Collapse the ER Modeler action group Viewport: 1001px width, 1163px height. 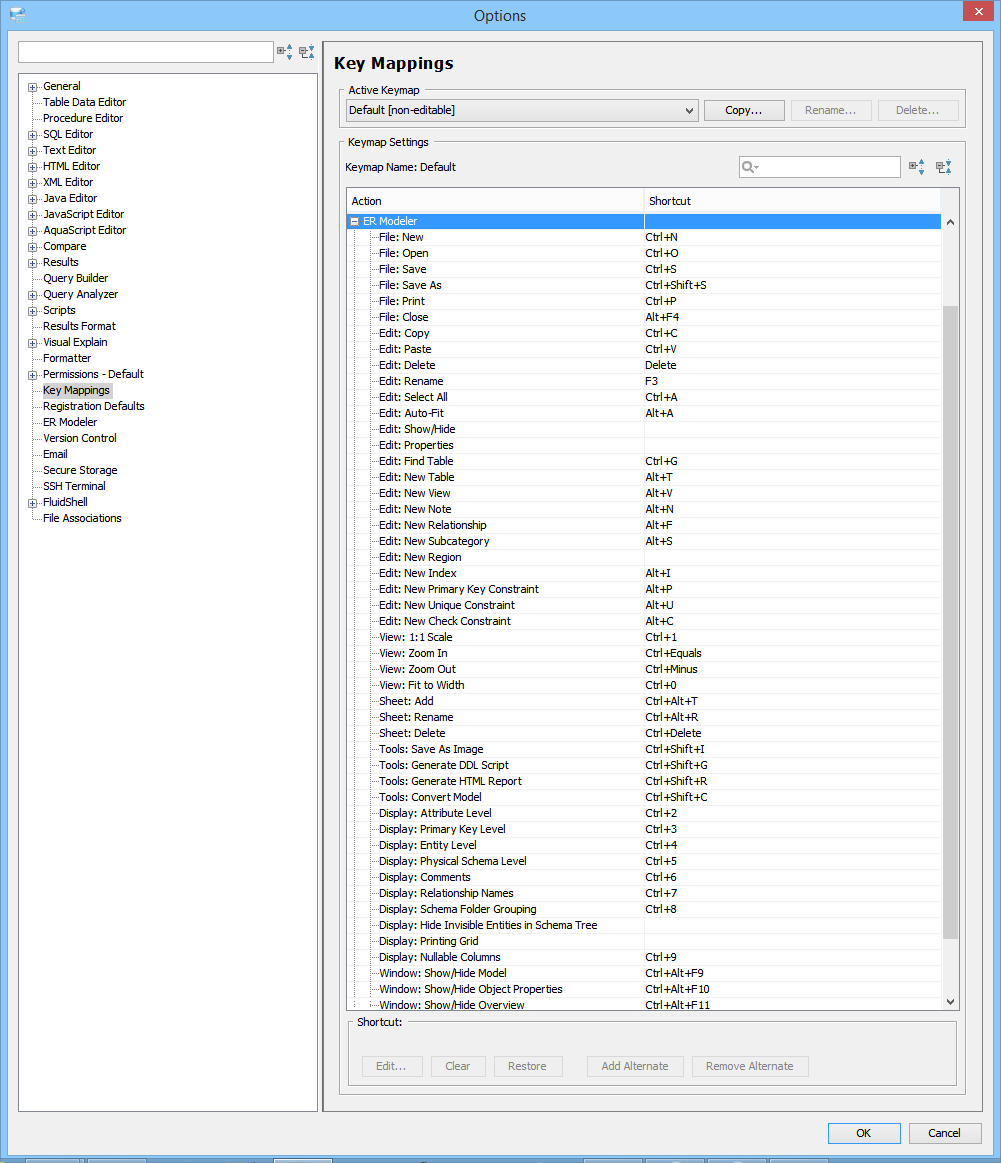(x=354, y=221)
